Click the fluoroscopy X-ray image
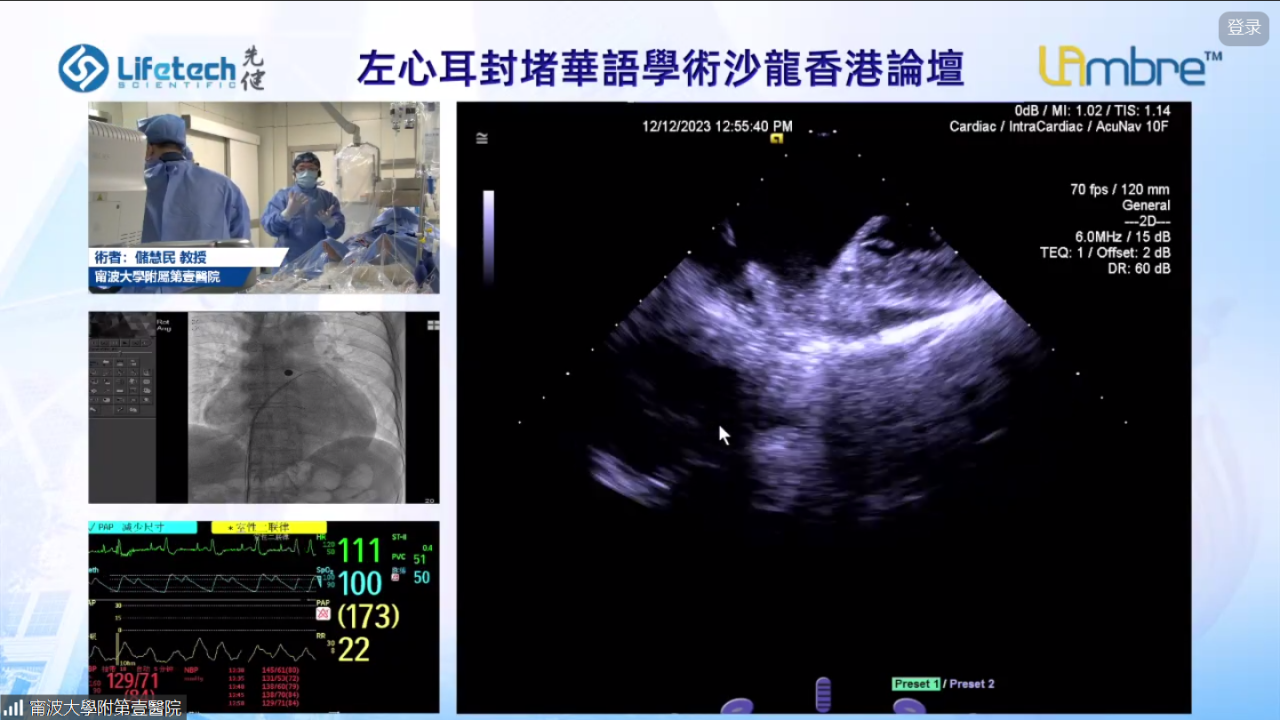Screen dimensions: 1280x720 click(x=297, y=407)
